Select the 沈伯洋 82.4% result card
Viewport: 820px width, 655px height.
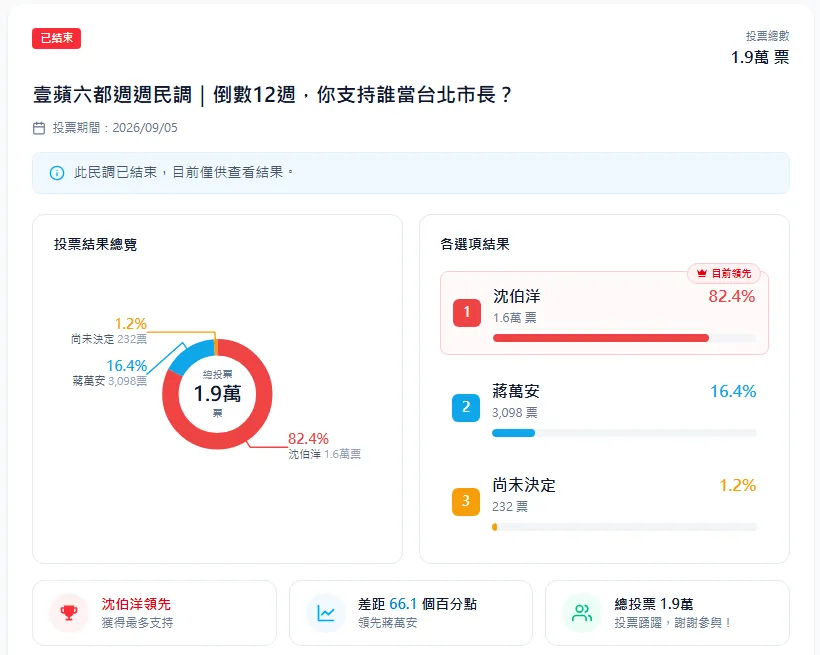pyautogui.click(x=604, y=313)
